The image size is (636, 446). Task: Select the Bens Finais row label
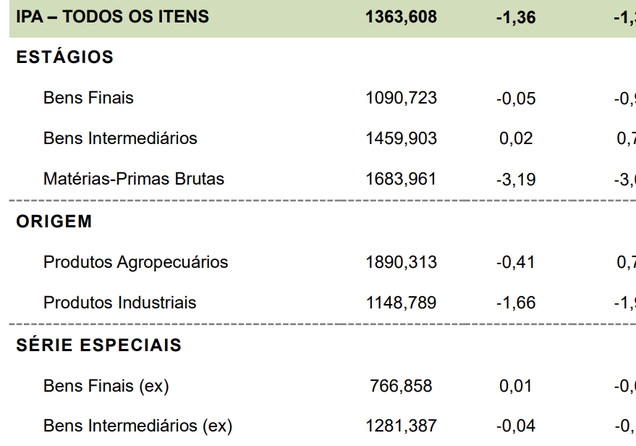88,98
